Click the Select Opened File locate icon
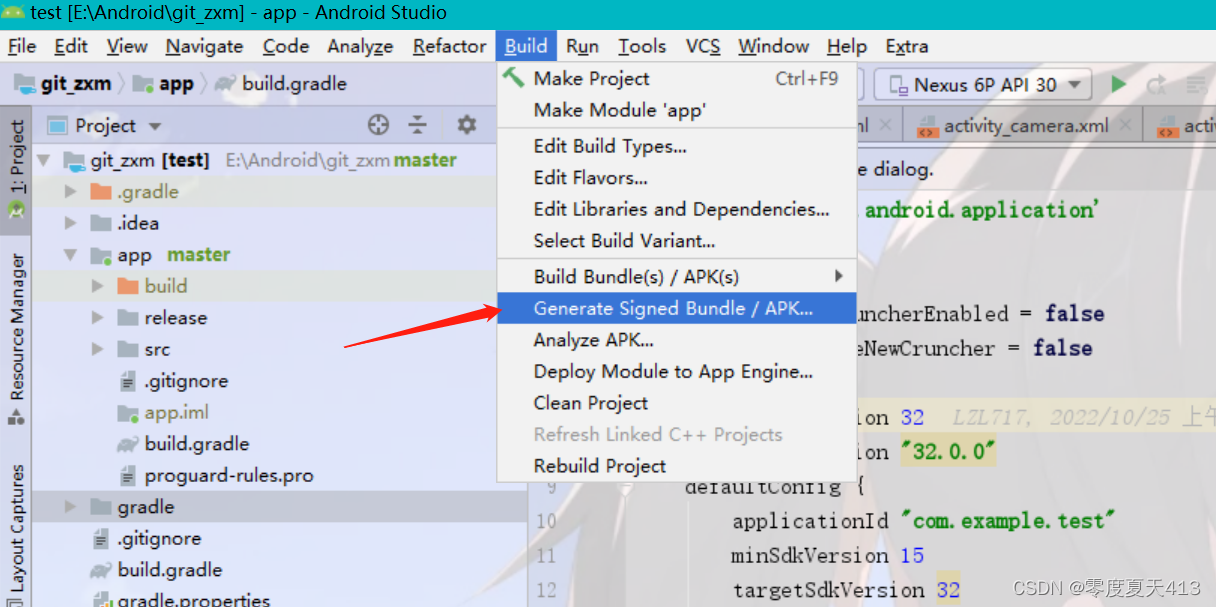The height and width of the screenshot is (607, 1216). (378, 125)
